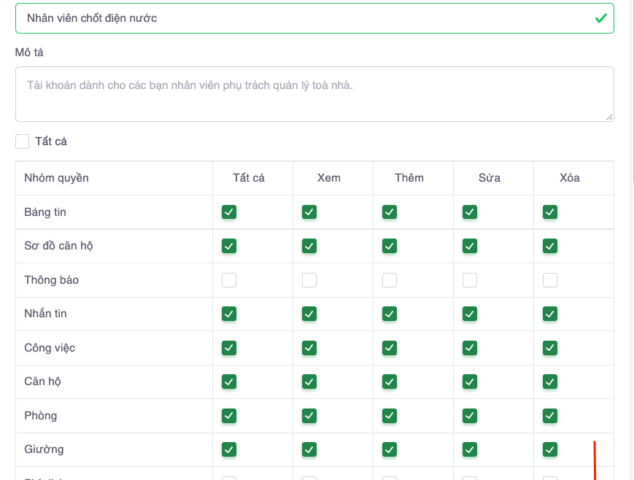This screenshot has height=480, width=634.
Task: Click the role name field 'Nhân viên chốt điện nước'
Action: (300, 18)
